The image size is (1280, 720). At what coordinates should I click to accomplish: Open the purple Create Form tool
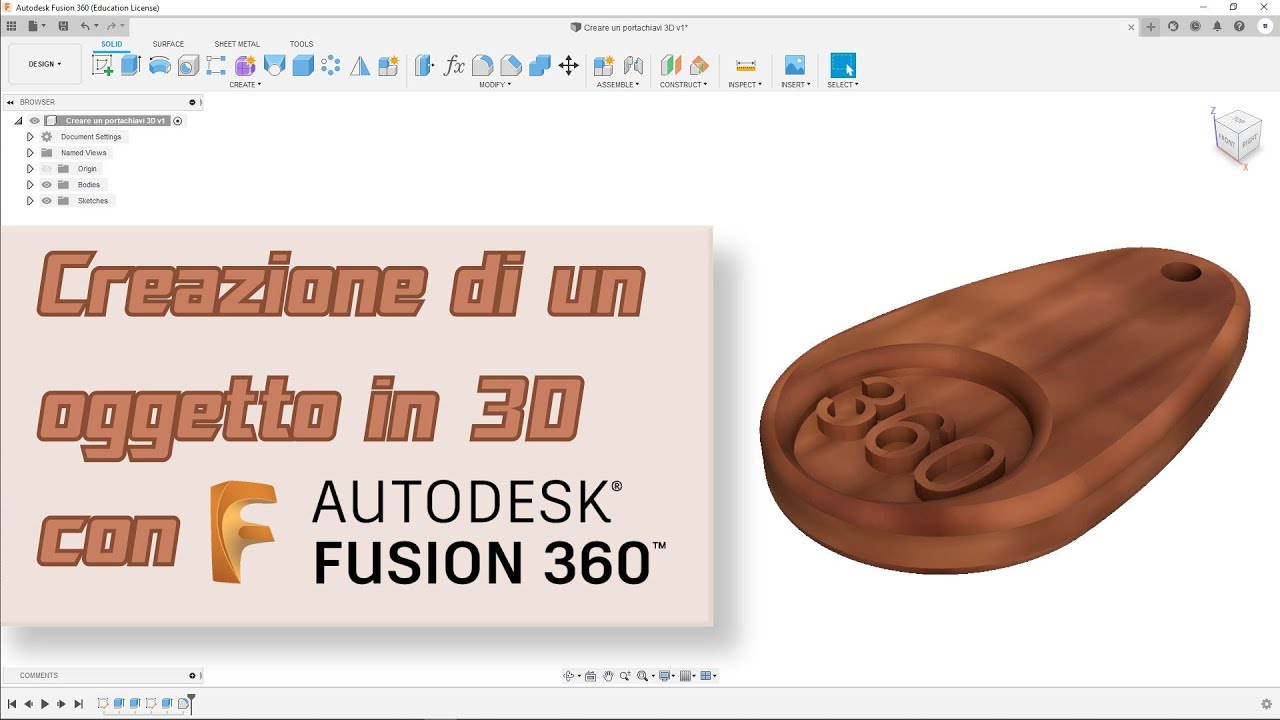245,66
